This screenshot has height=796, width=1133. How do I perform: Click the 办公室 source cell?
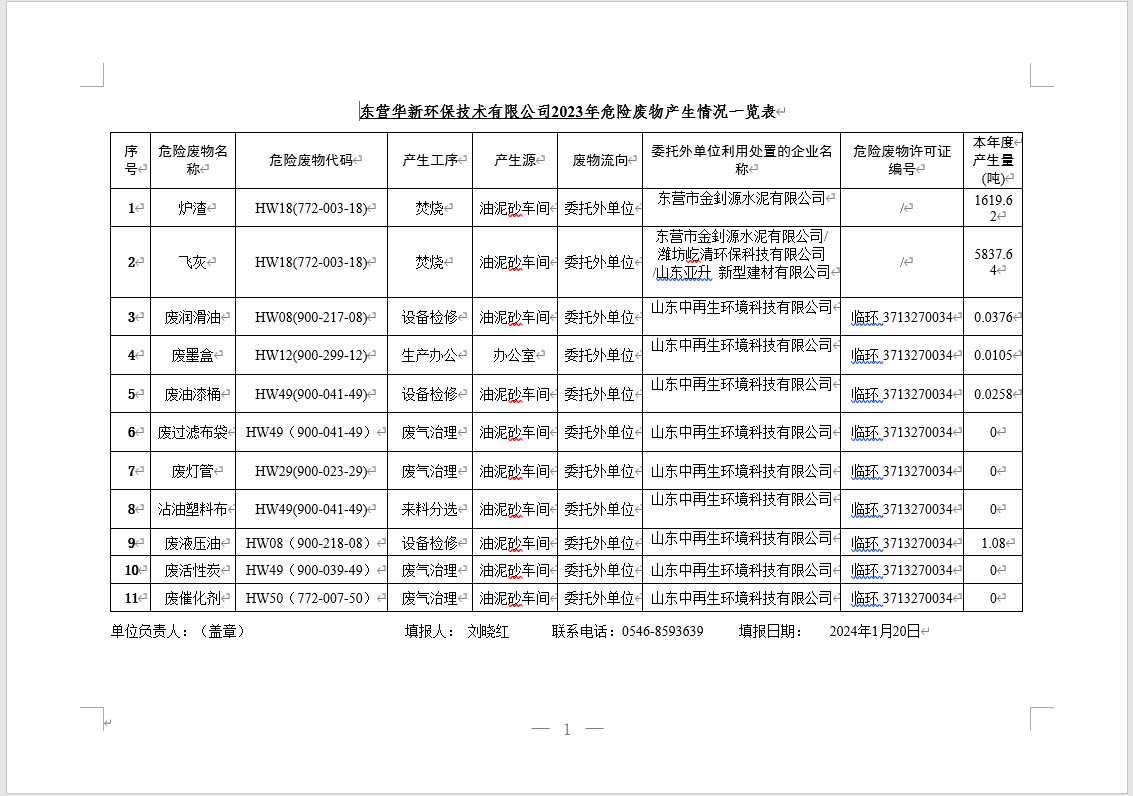click(514, 355)
